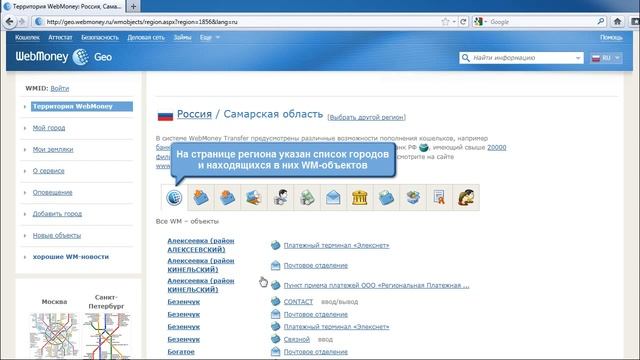Open the Связной object link
640x360 pixels.
coord(297,339)
